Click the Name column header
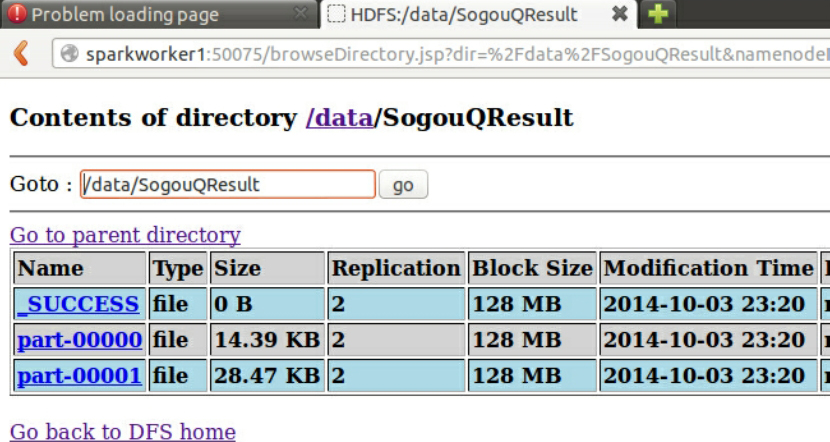This screenshot has width=830, height=442. (x=51, y=268)
